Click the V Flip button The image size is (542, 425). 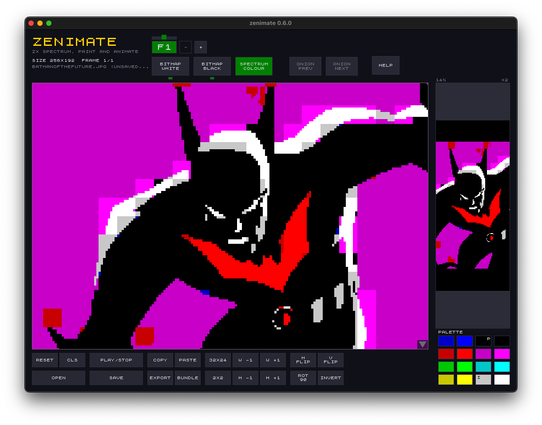coord(331,360)
